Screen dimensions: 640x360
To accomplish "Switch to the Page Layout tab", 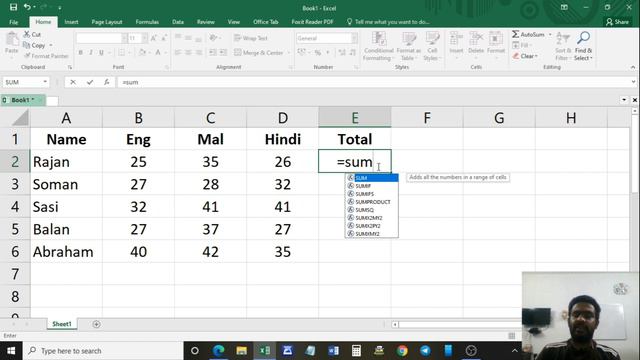I will [107, 22].
